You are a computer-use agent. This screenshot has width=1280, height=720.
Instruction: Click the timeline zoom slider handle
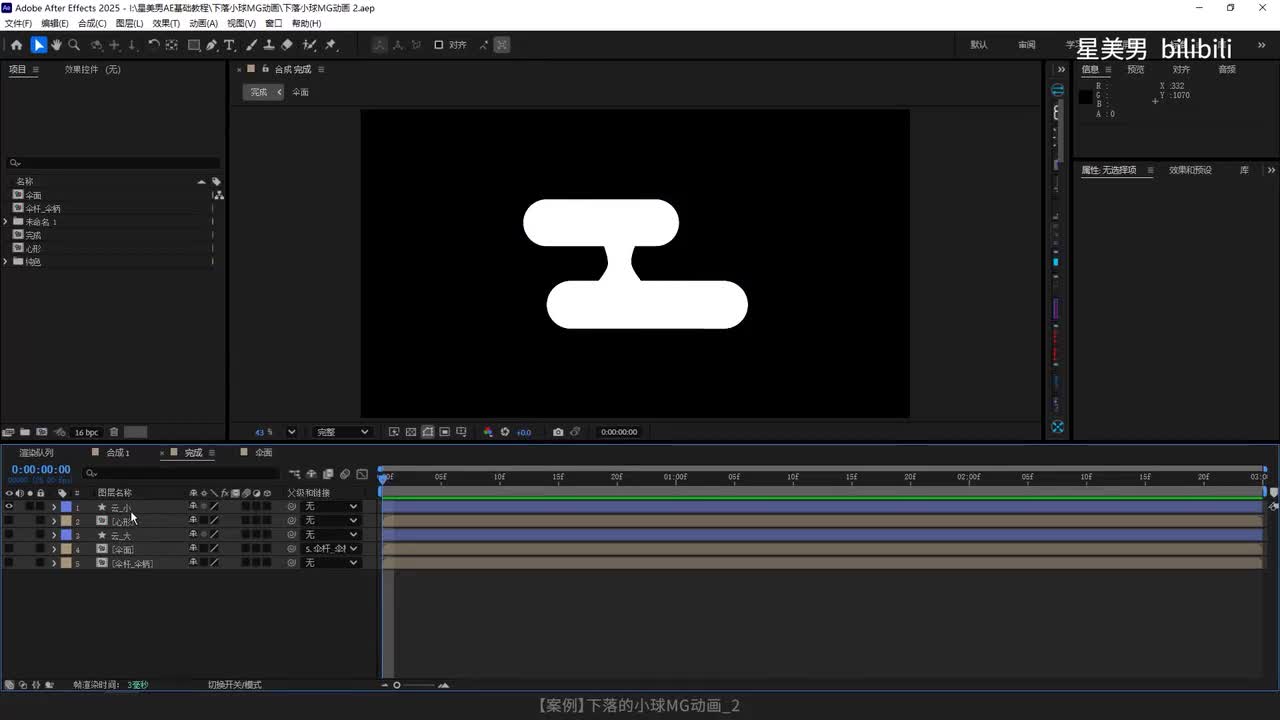click(x=397, y=685)
